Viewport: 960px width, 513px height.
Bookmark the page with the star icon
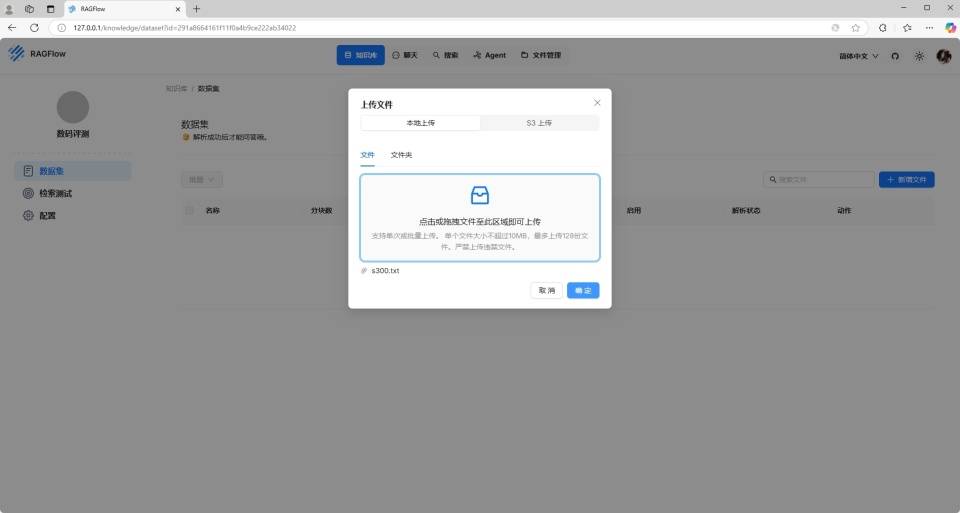pos(855,28)
